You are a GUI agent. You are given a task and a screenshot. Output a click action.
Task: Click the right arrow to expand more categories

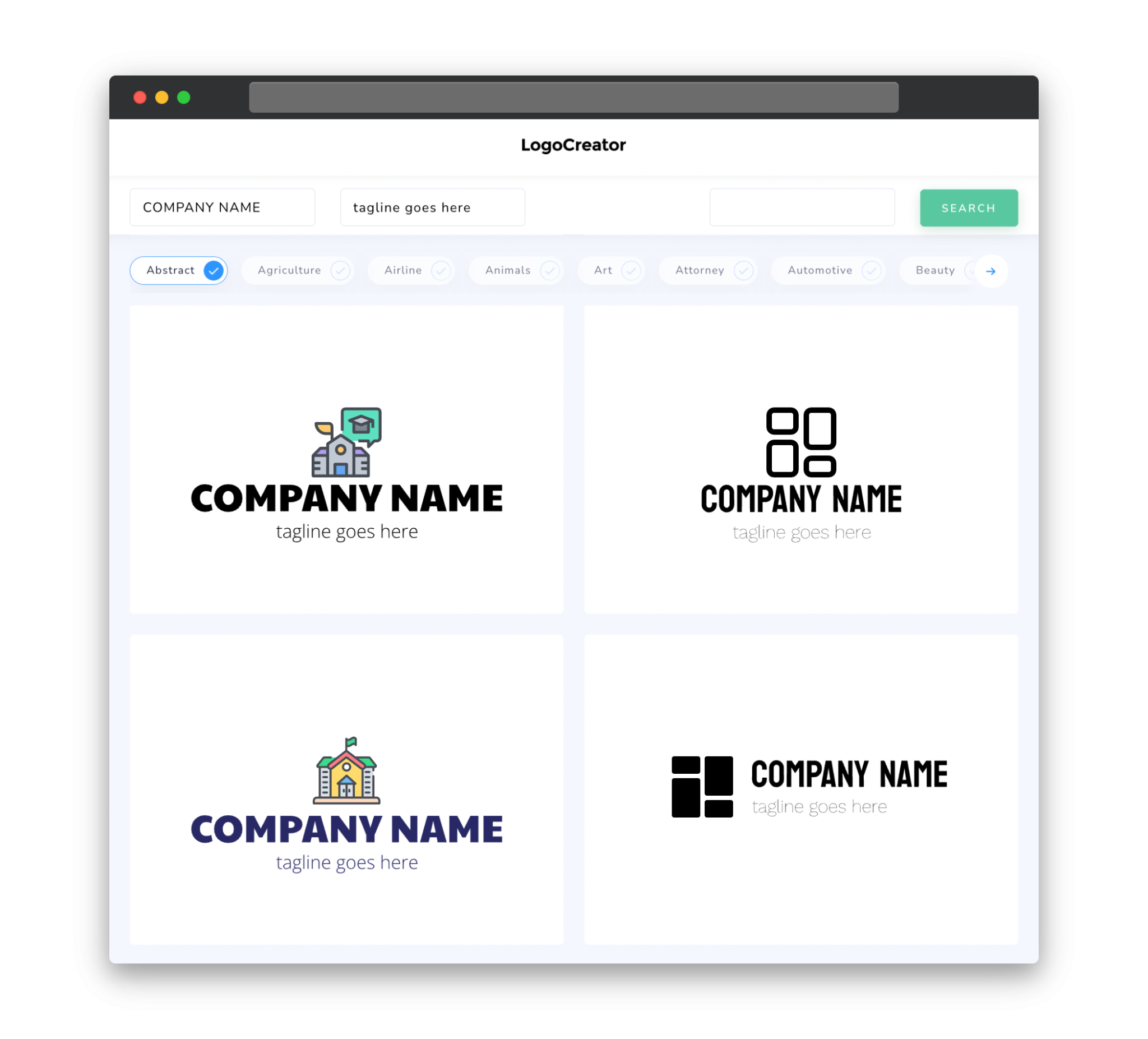point(990,271)
